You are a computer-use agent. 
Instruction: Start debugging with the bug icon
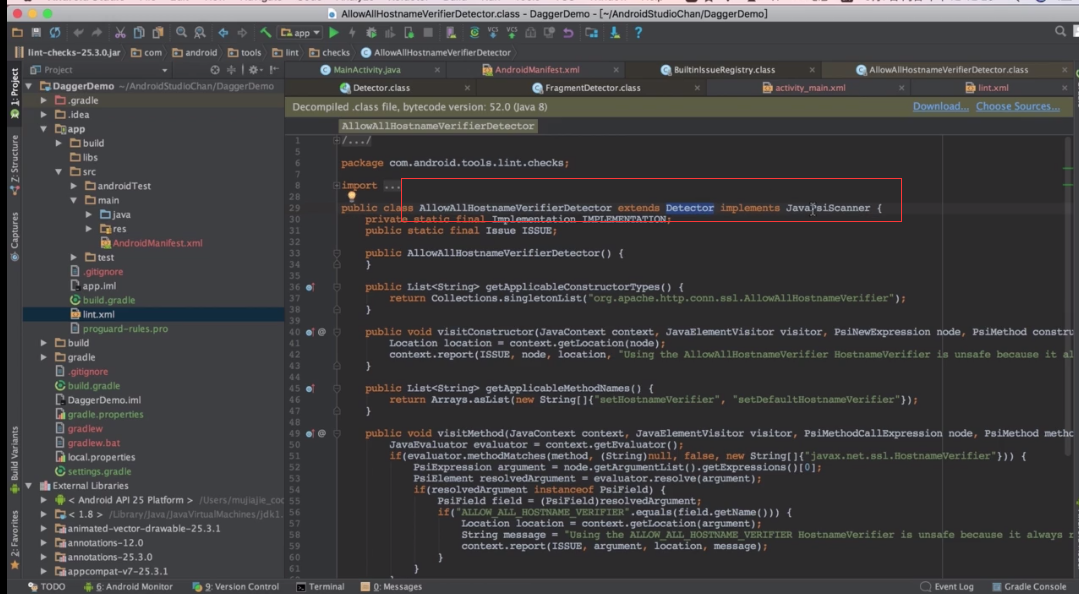click(x=372, y=32)
